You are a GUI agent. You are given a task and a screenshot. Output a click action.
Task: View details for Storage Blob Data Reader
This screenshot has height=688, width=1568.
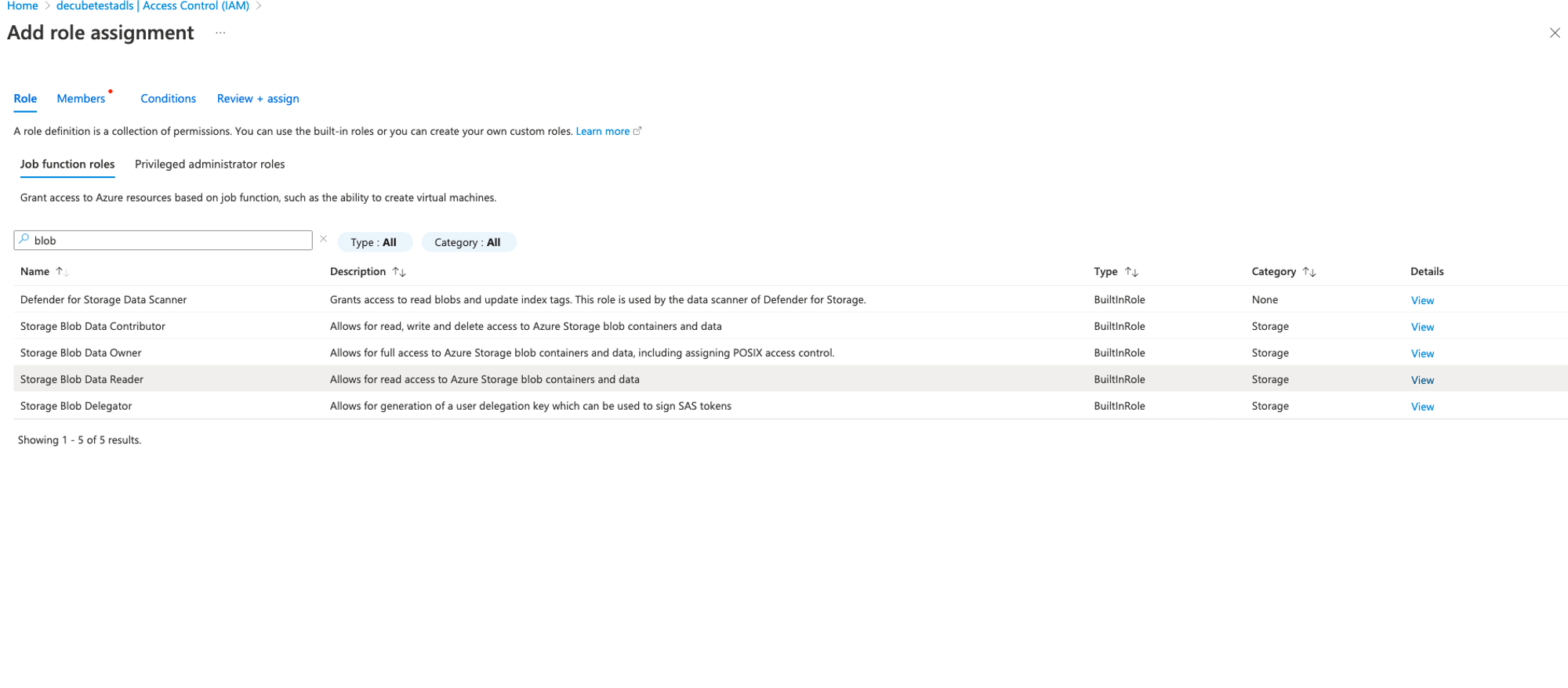(1421, 380)
